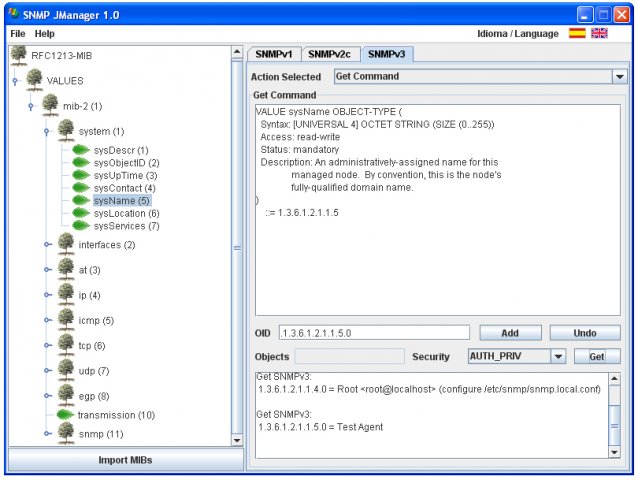The height and width of the screenshot is (480, 638).
Task: Expand the tcp (6) node
Action: click(48, 345)
